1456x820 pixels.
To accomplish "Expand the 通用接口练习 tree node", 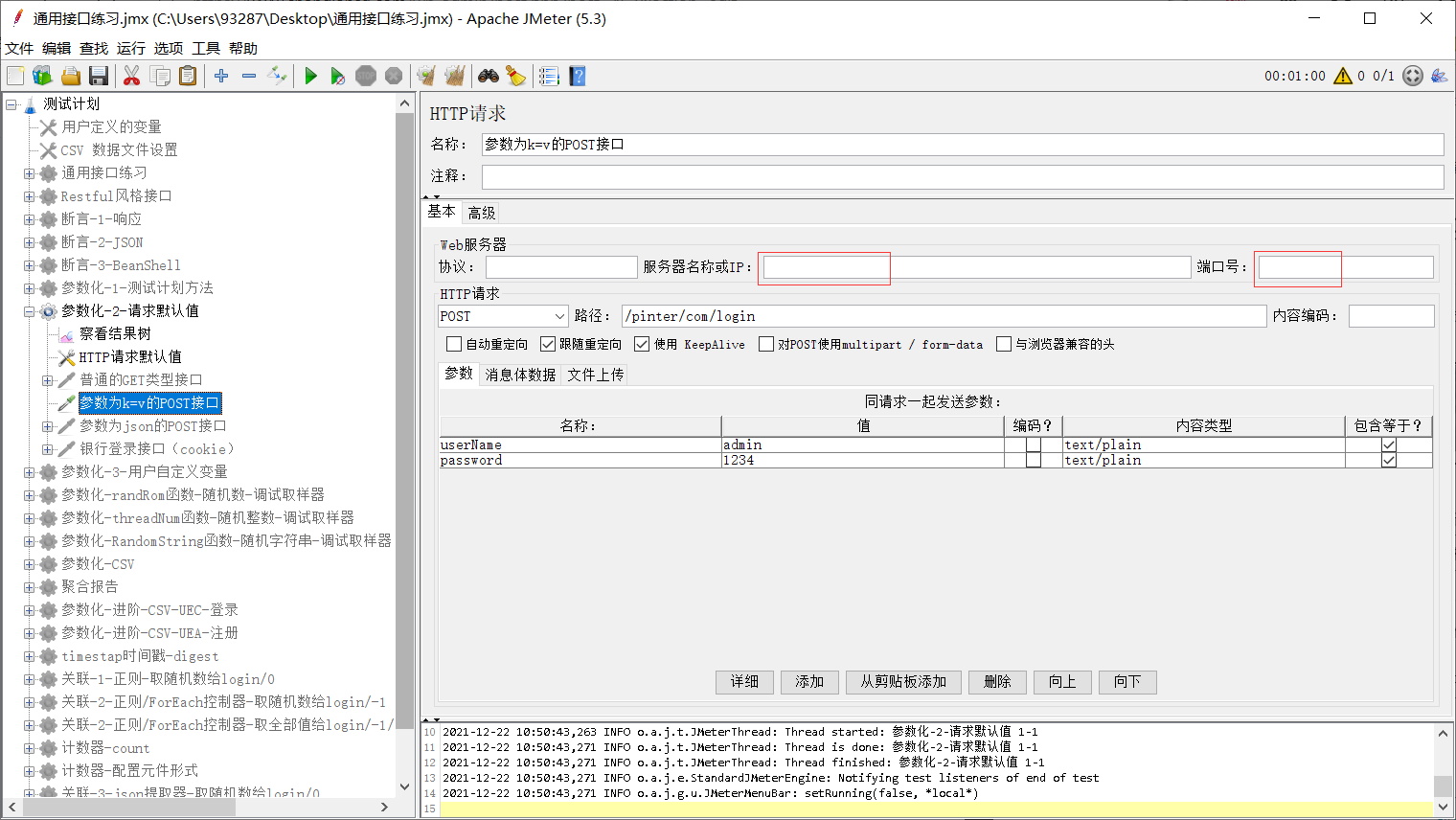I will (x=29, y=173).
